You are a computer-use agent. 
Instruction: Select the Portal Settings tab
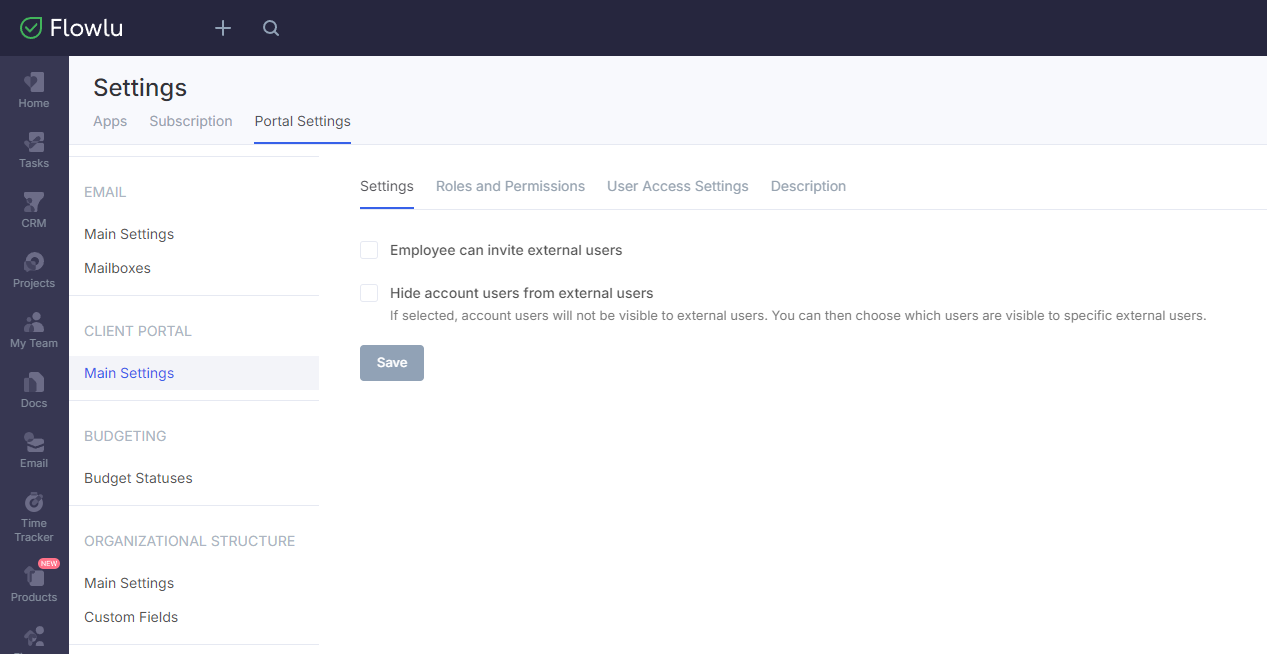(x=303, y=121)
